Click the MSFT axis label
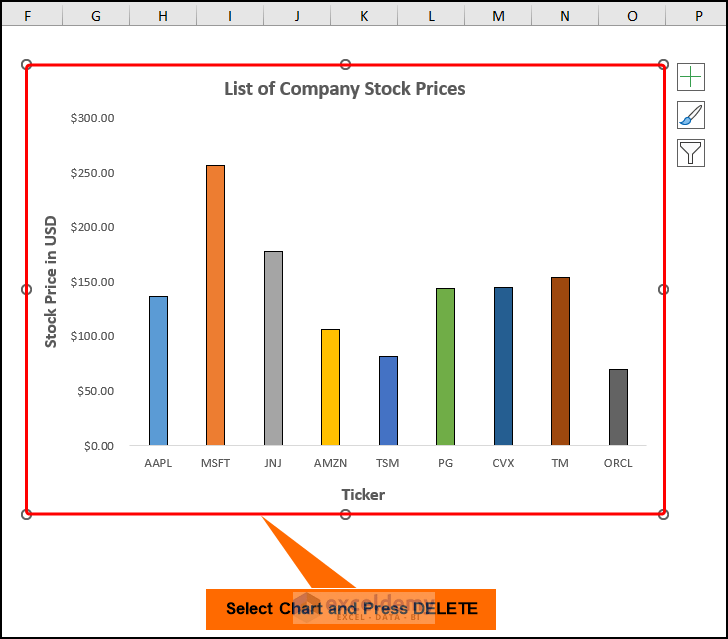Image resolution: width=728 pixels, height=639 pixels. [215, 463]
